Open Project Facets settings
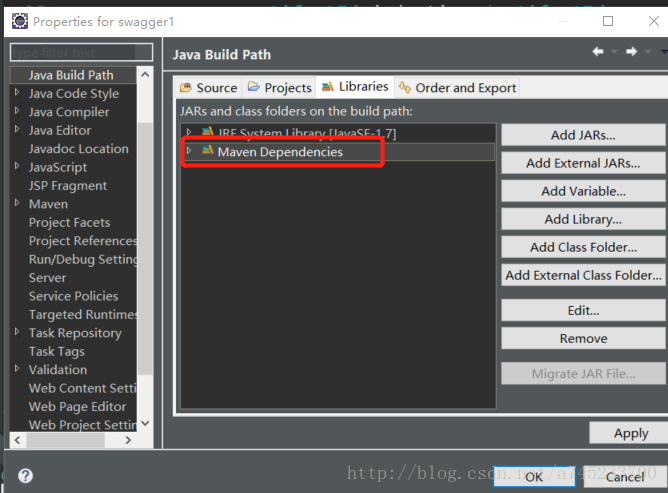 point(69,222)
